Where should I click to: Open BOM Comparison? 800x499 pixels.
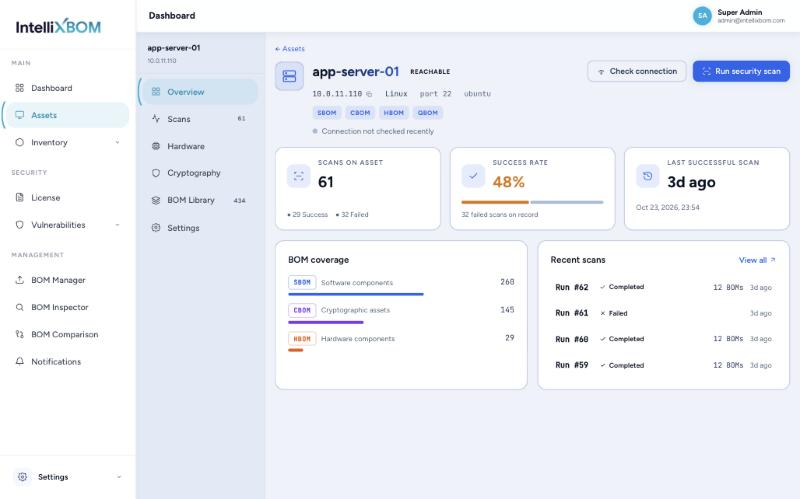pyautogui.click(x=66, y=334)
